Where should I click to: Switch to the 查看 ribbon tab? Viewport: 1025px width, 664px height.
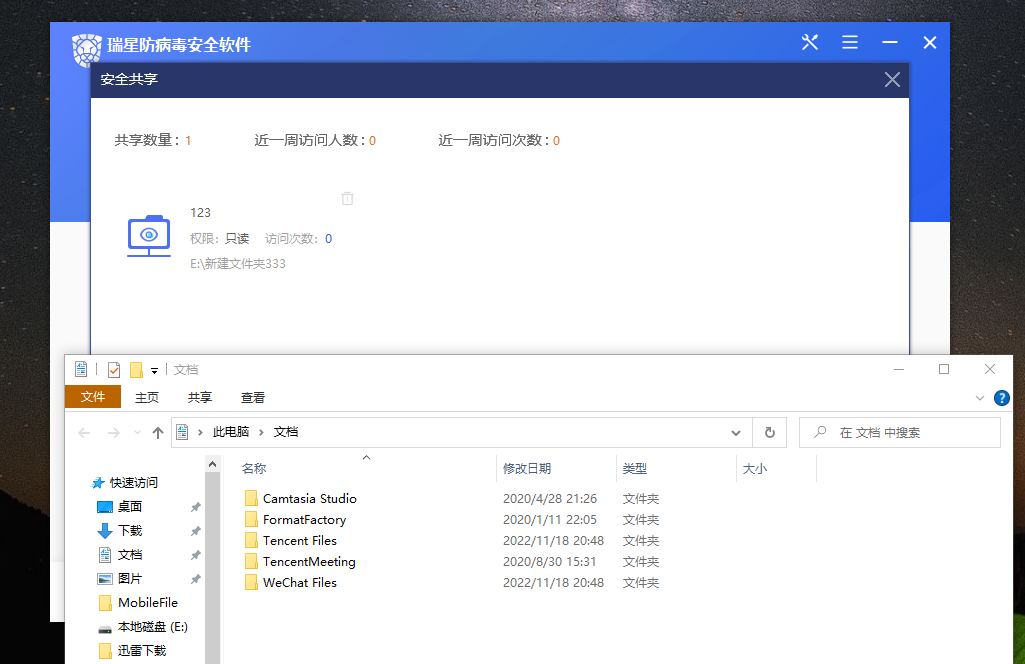point(252,397)
